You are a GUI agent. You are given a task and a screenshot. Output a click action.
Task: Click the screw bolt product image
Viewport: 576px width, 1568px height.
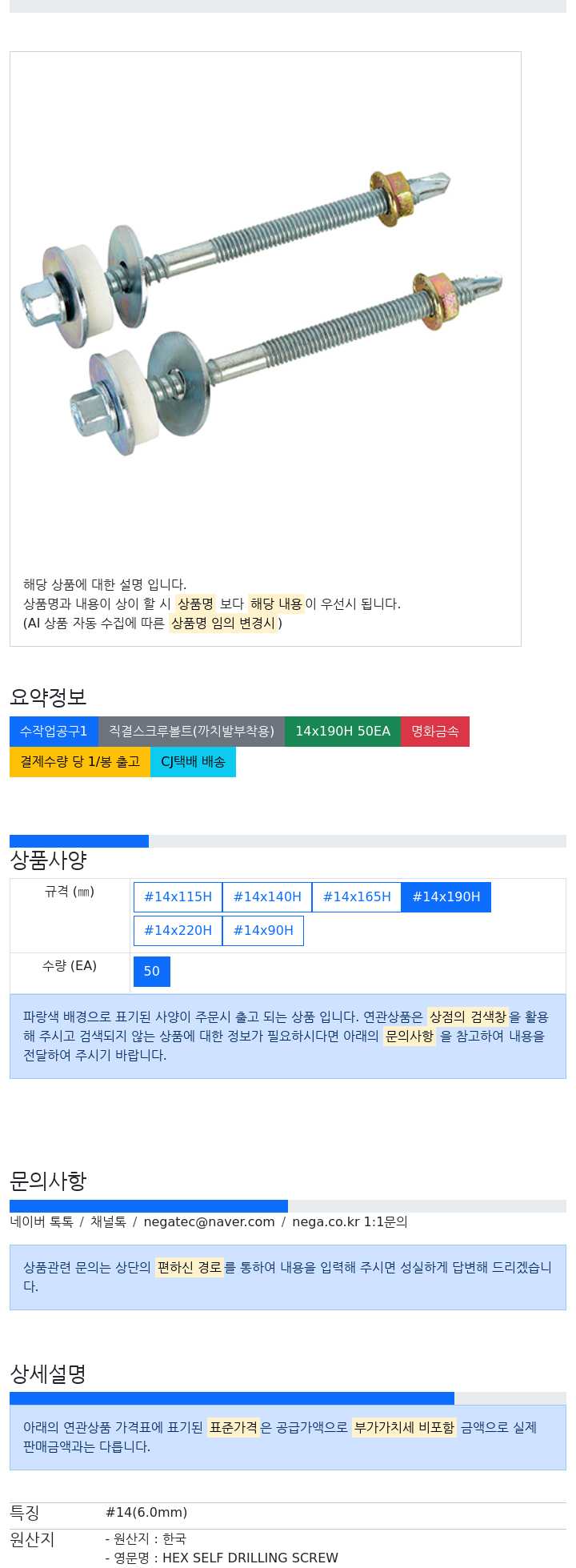click(262, 312)
